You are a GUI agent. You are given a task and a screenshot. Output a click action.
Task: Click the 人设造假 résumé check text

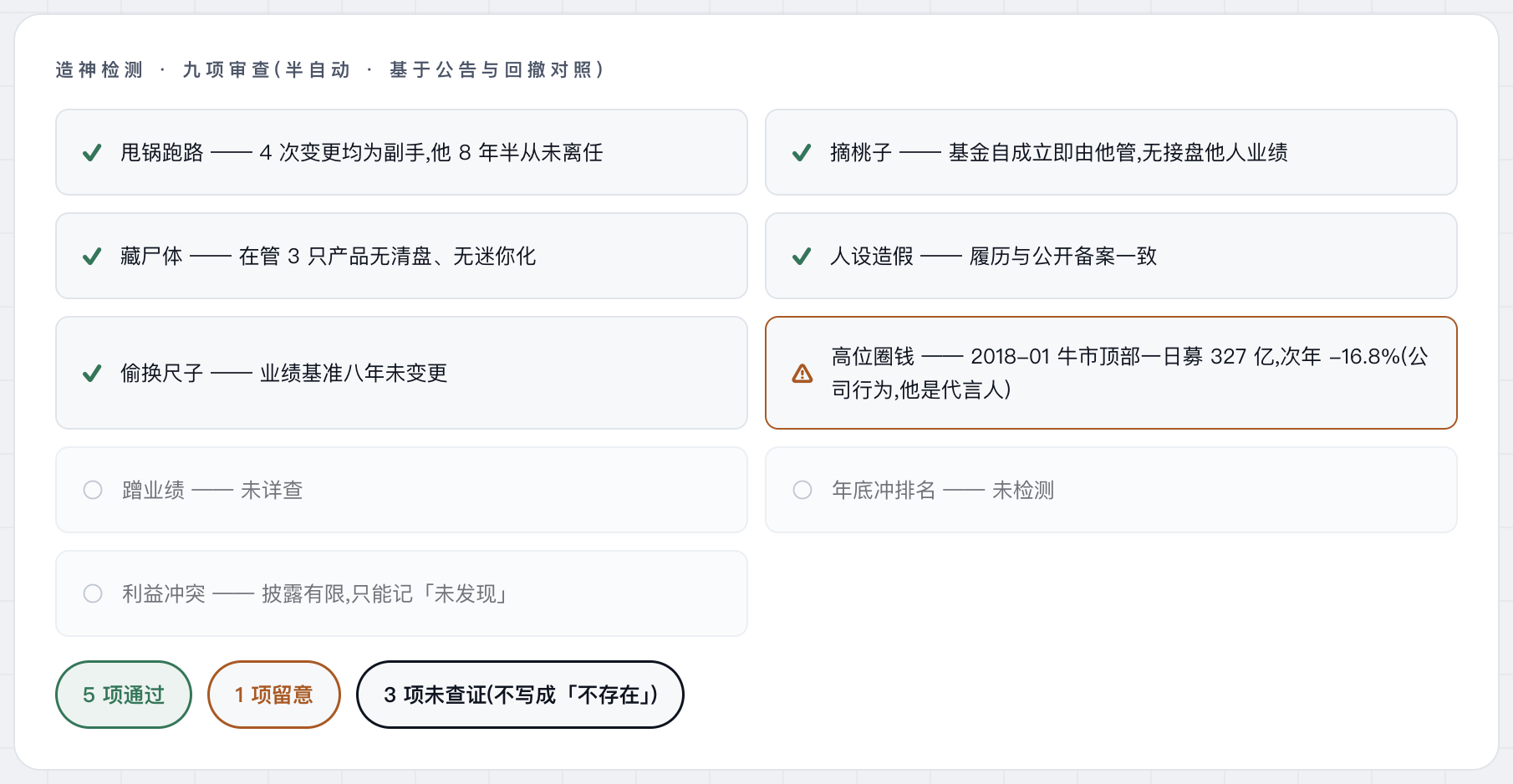pos(993,256)
